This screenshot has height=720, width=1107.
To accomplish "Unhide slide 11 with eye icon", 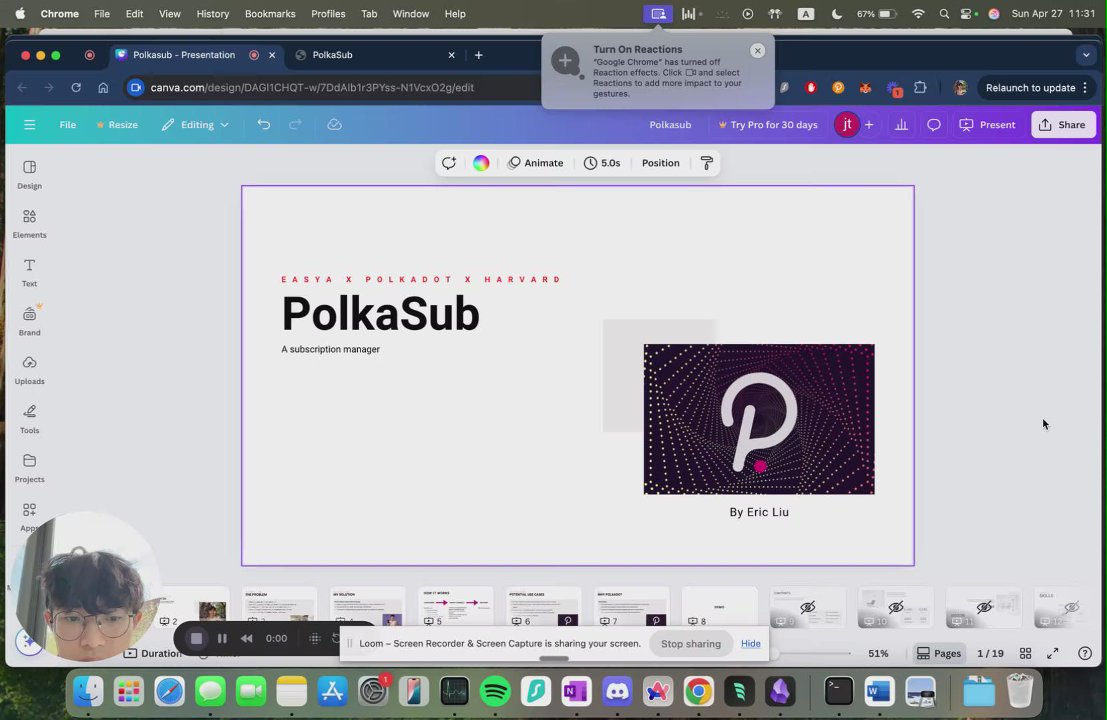I will click(983, 607).
